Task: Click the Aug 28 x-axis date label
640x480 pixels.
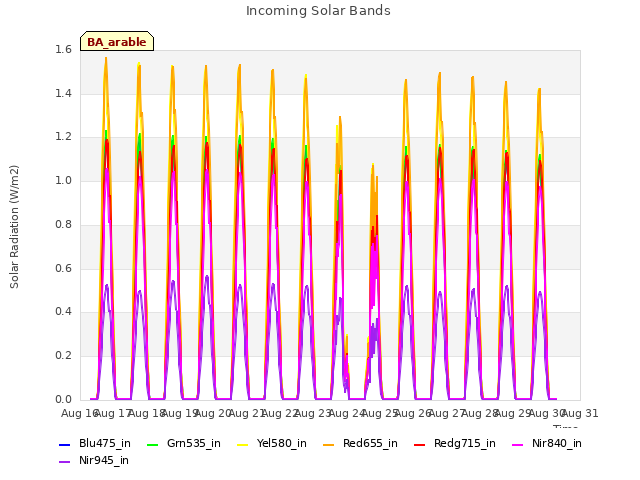Action: 480,413
